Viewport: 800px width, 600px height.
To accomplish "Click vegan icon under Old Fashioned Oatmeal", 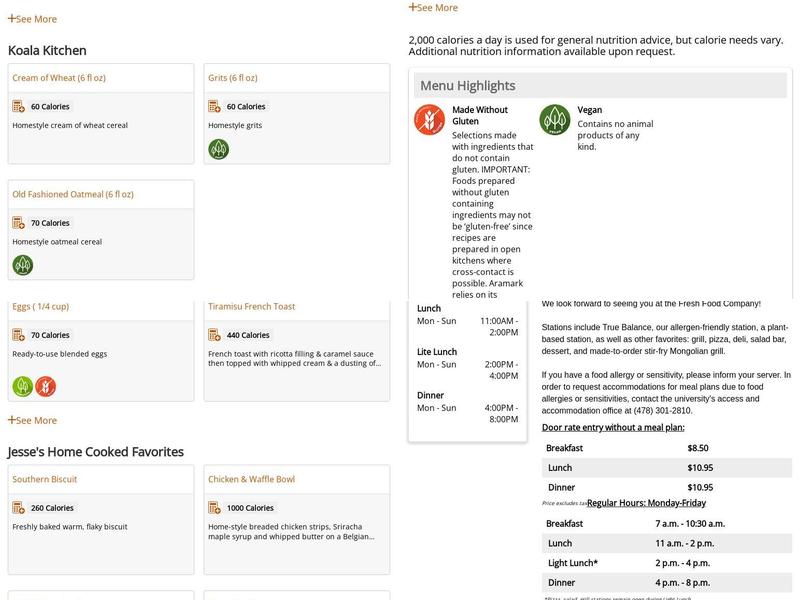I will 22,265.
